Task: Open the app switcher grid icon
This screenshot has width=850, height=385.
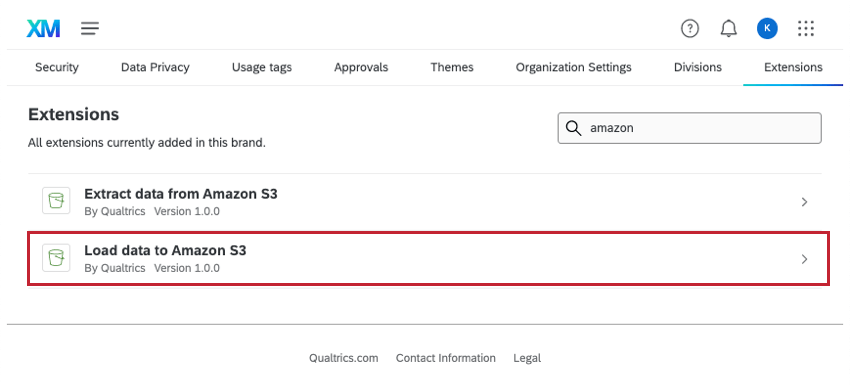Action: pos(806,28)
